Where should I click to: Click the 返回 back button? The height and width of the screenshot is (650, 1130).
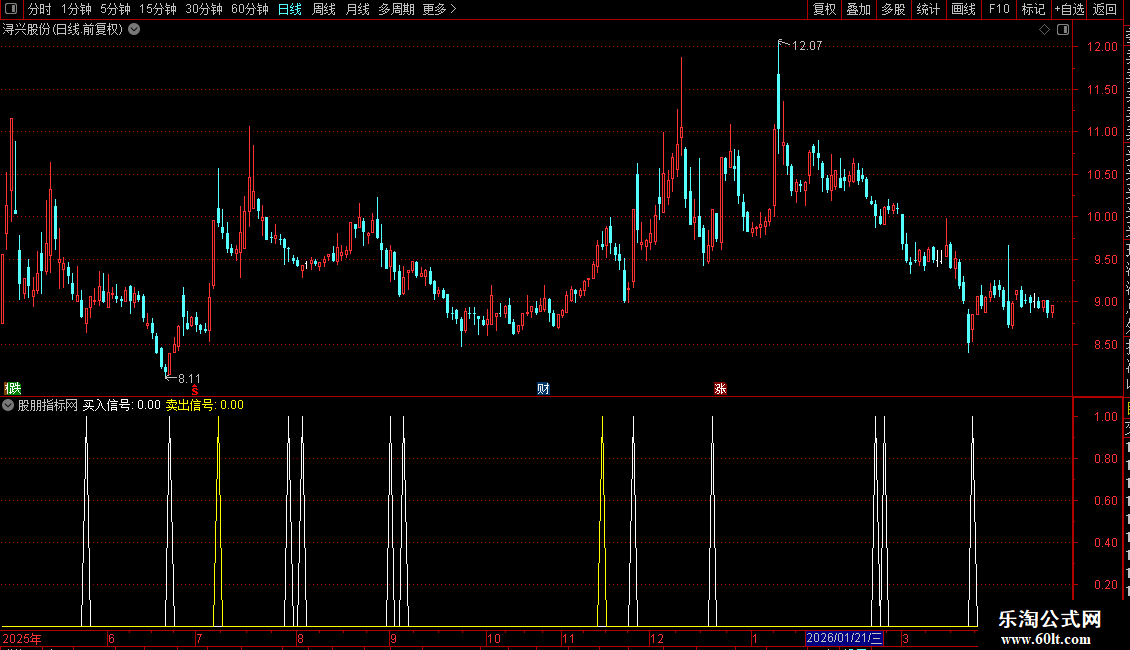click(x=1105, y=9)
